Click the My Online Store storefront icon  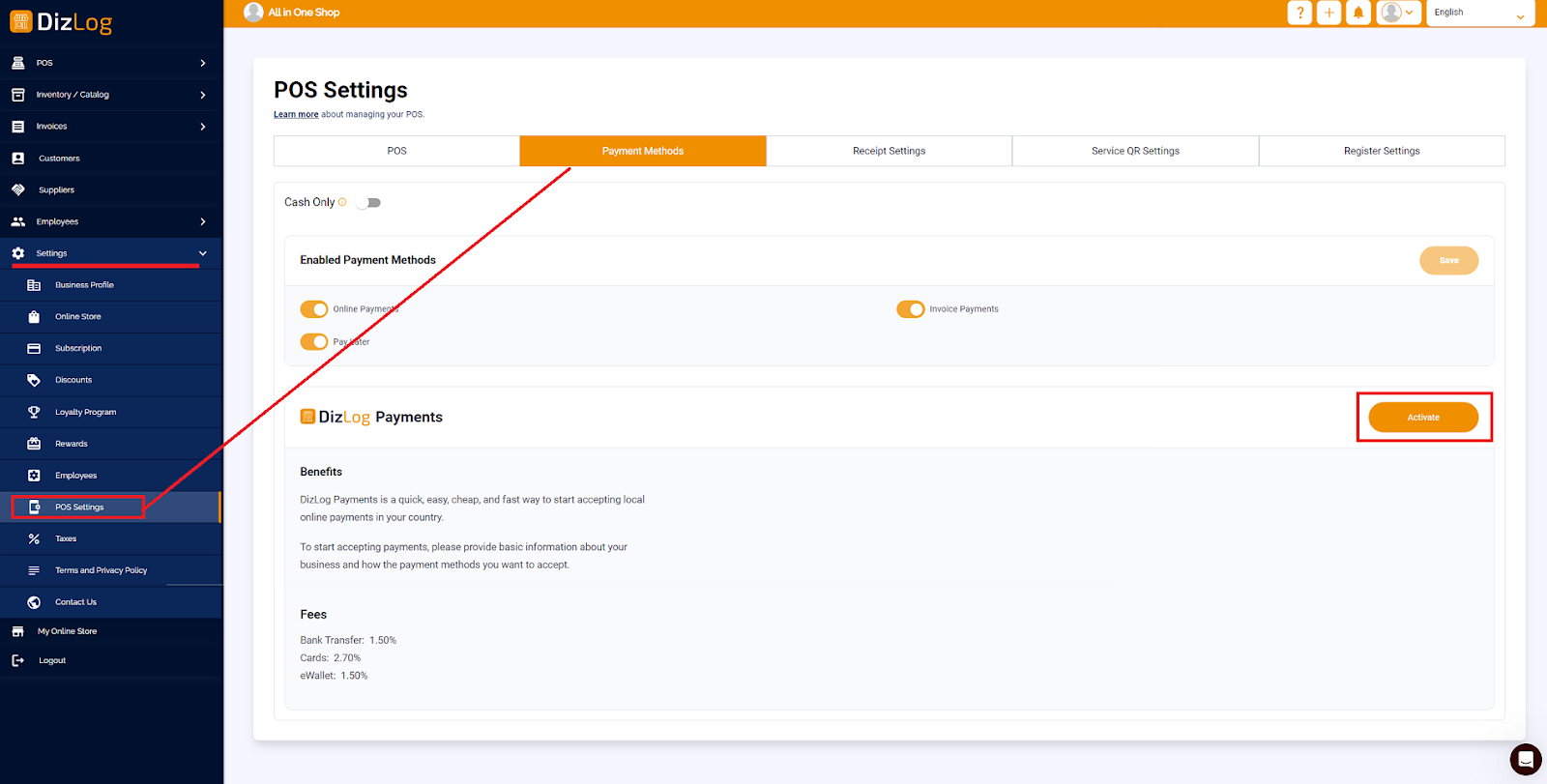pos(17,631)
